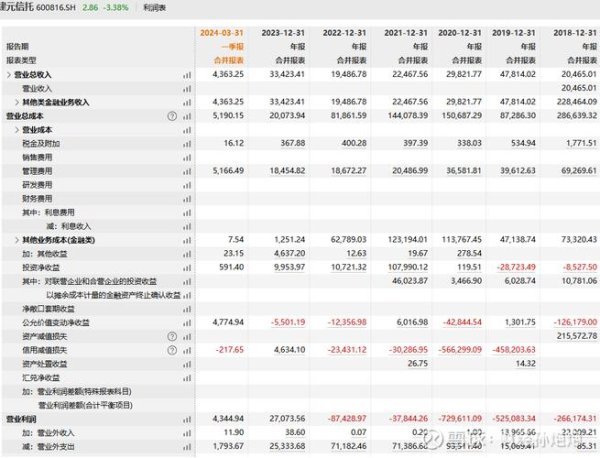
Task: Open chart icon for 加：营业外收入 row
Action: click(x=187, y=434)
